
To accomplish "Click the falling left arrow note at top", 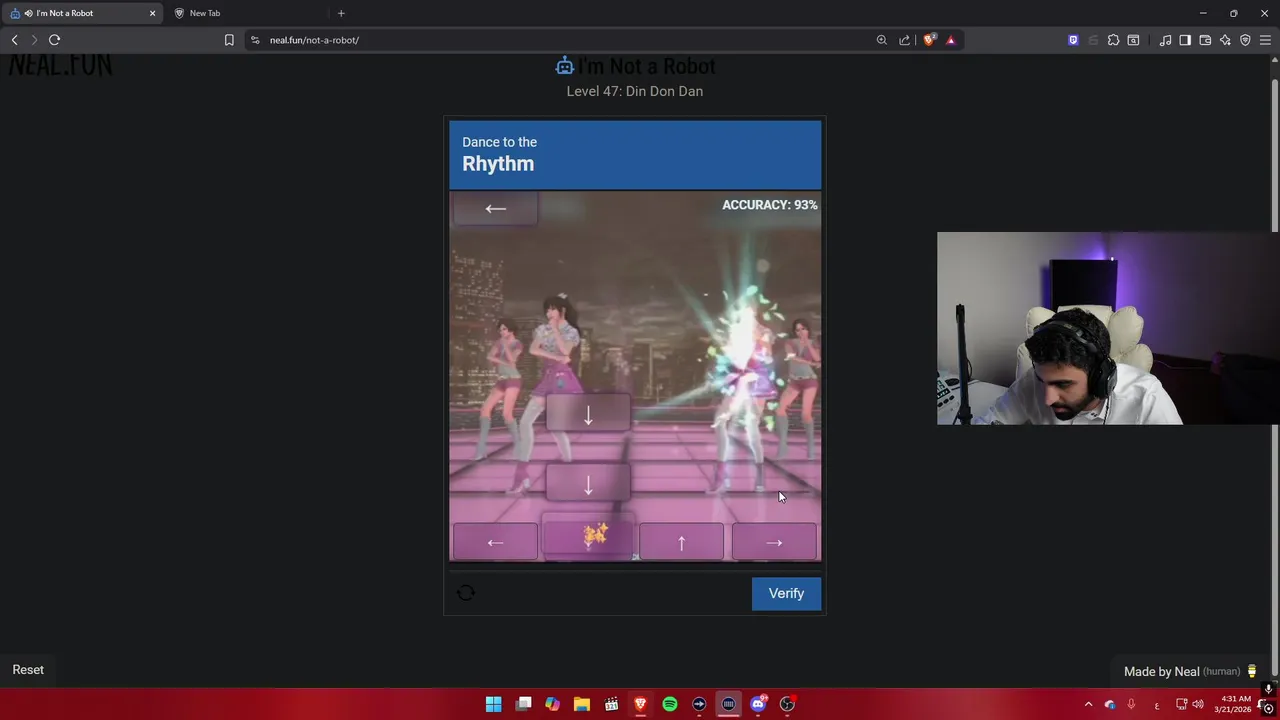I will 495,208.
